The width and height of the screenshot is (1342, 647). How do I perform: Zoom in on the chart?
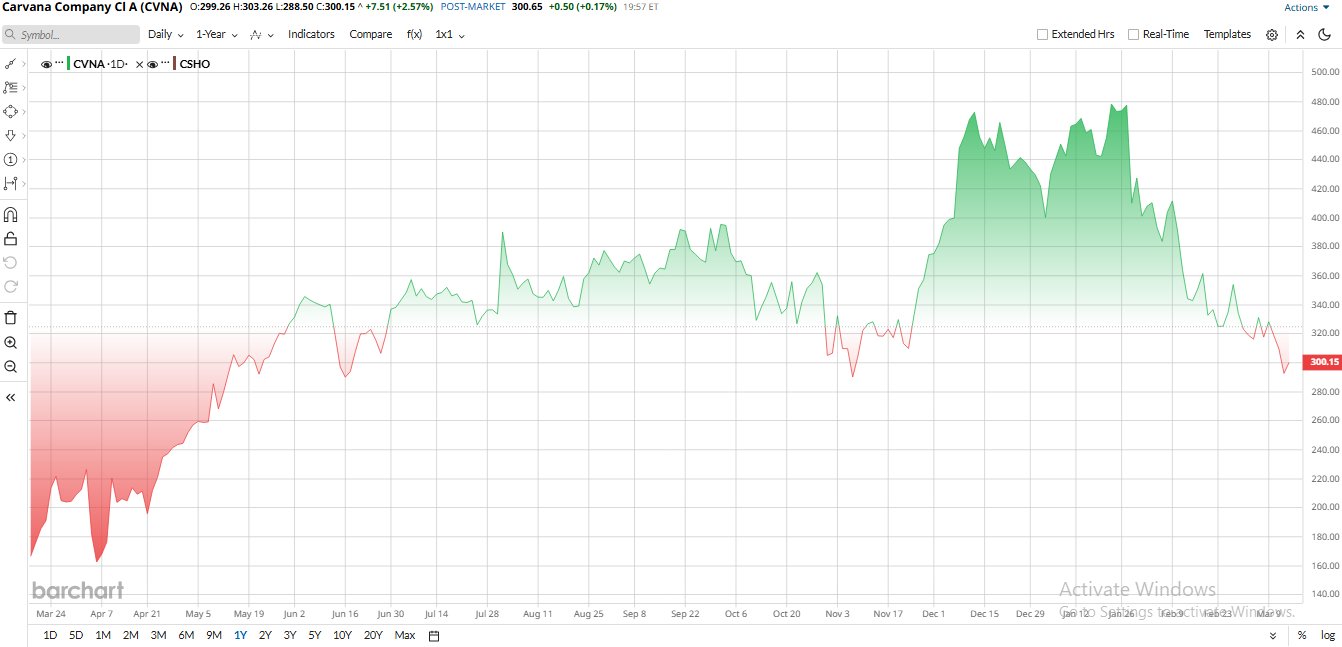(11, 342)
